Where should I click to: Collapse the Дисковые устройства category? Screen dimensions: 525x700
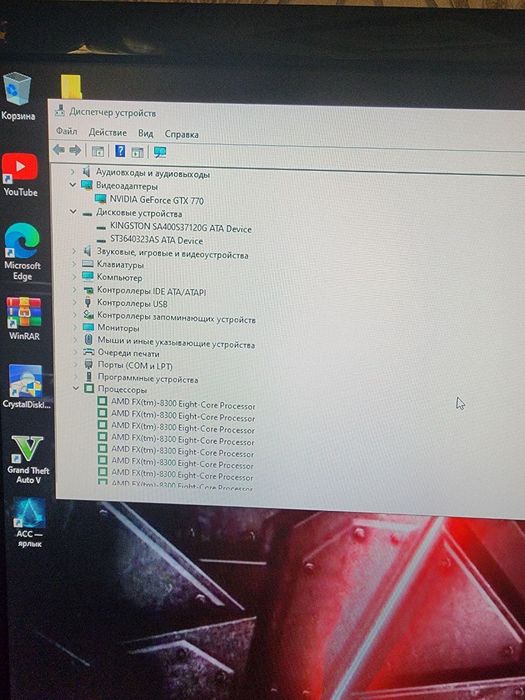(x=73, y=212)
